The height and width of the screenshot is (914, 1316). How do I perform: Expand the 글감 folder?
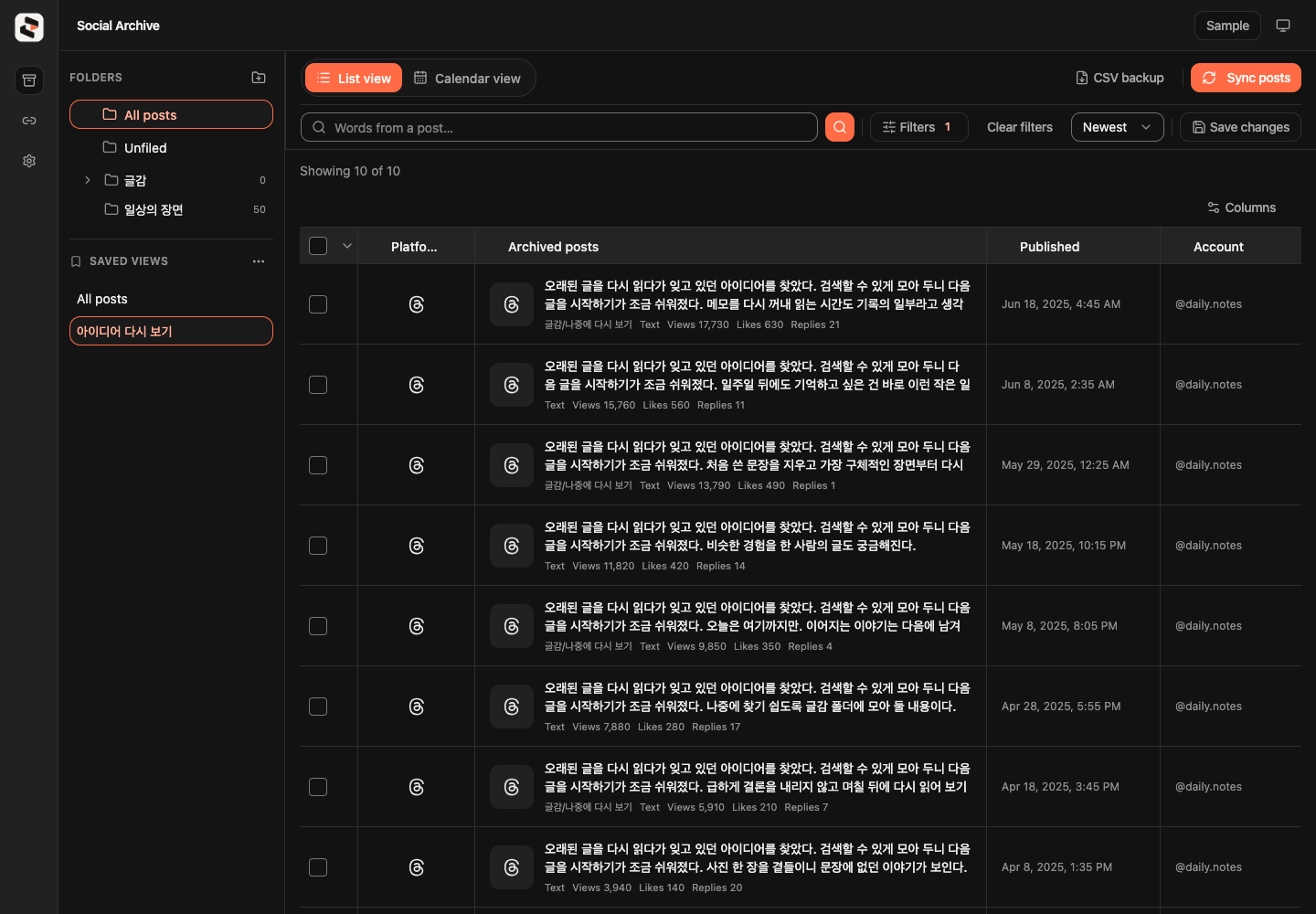[x=88, y=180]
